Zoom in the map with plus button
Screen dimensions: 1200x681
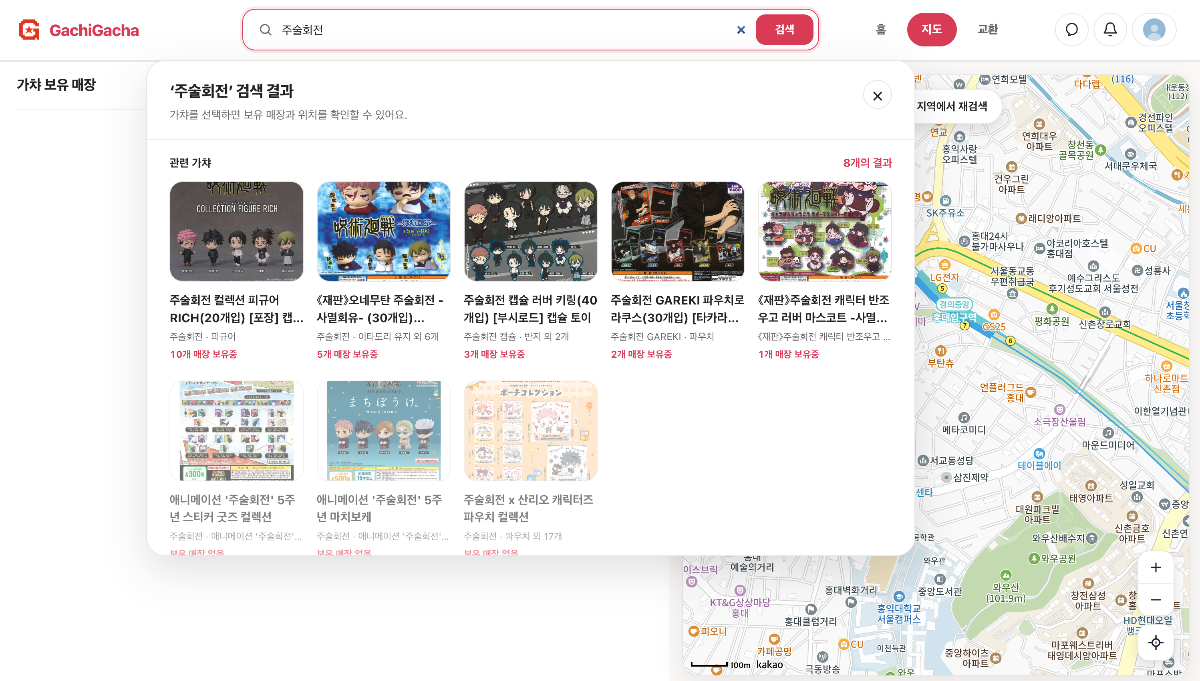[1156, 567]
